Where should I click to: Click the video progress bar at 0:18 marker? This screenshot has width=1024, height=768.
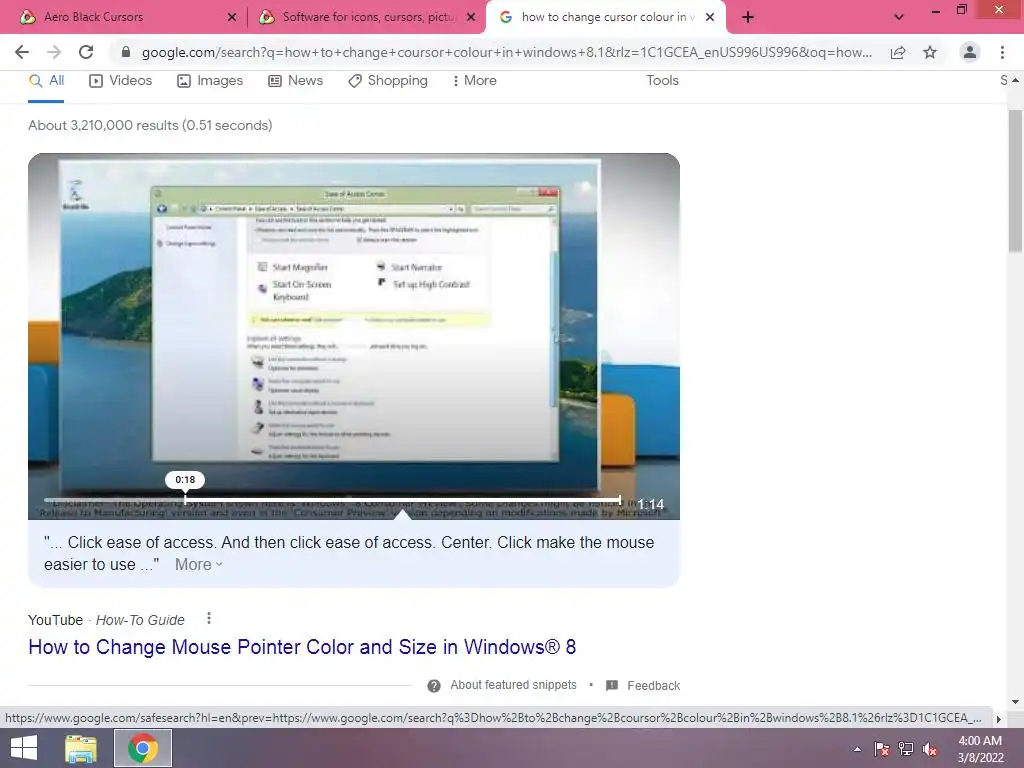pos(185,500)
